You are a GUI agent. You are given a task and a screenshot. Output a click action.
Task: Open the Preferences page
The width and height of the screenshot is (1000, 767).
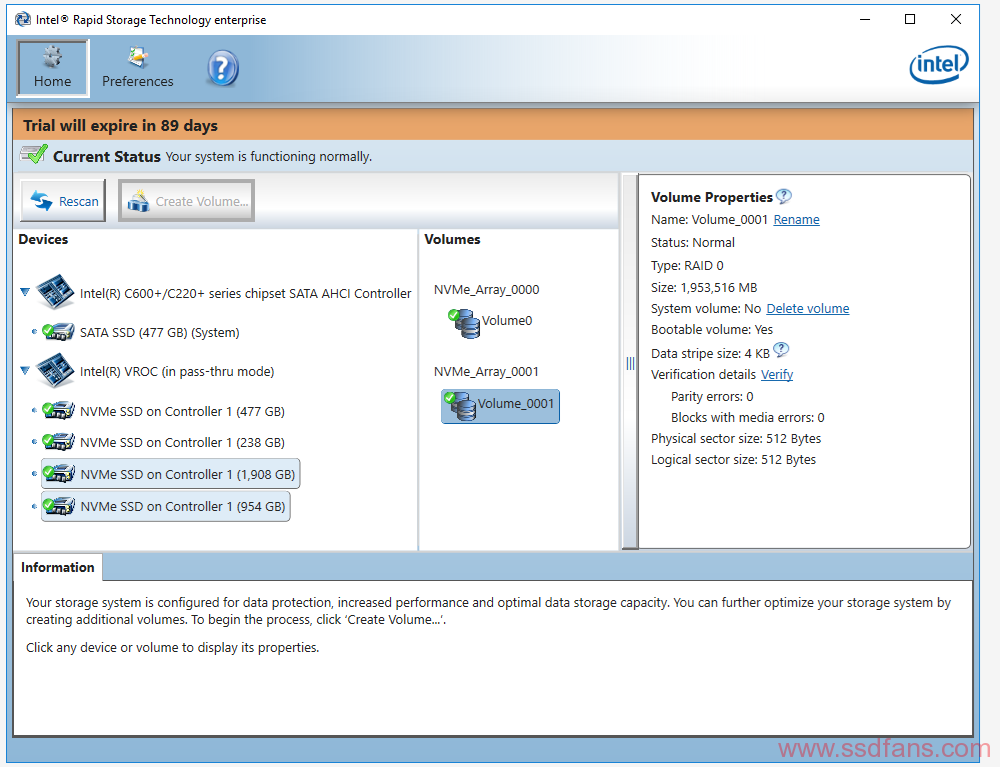click(x=138, y=68)
